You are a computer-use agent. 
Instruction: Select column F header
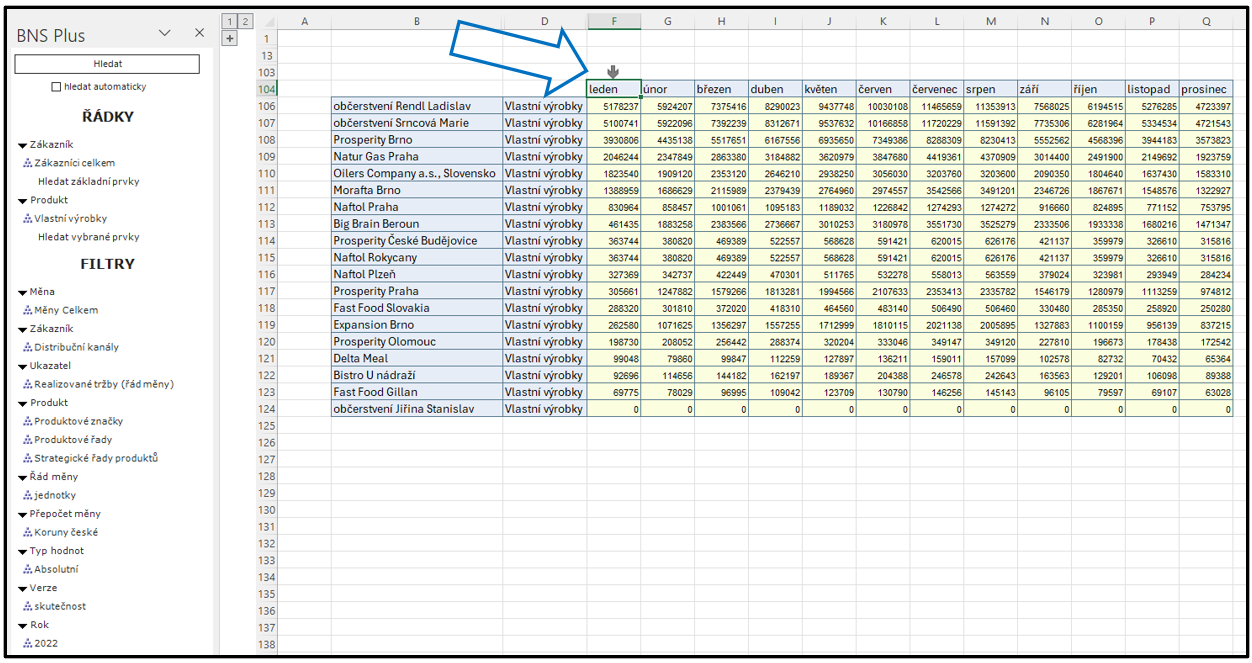point(613,21)
